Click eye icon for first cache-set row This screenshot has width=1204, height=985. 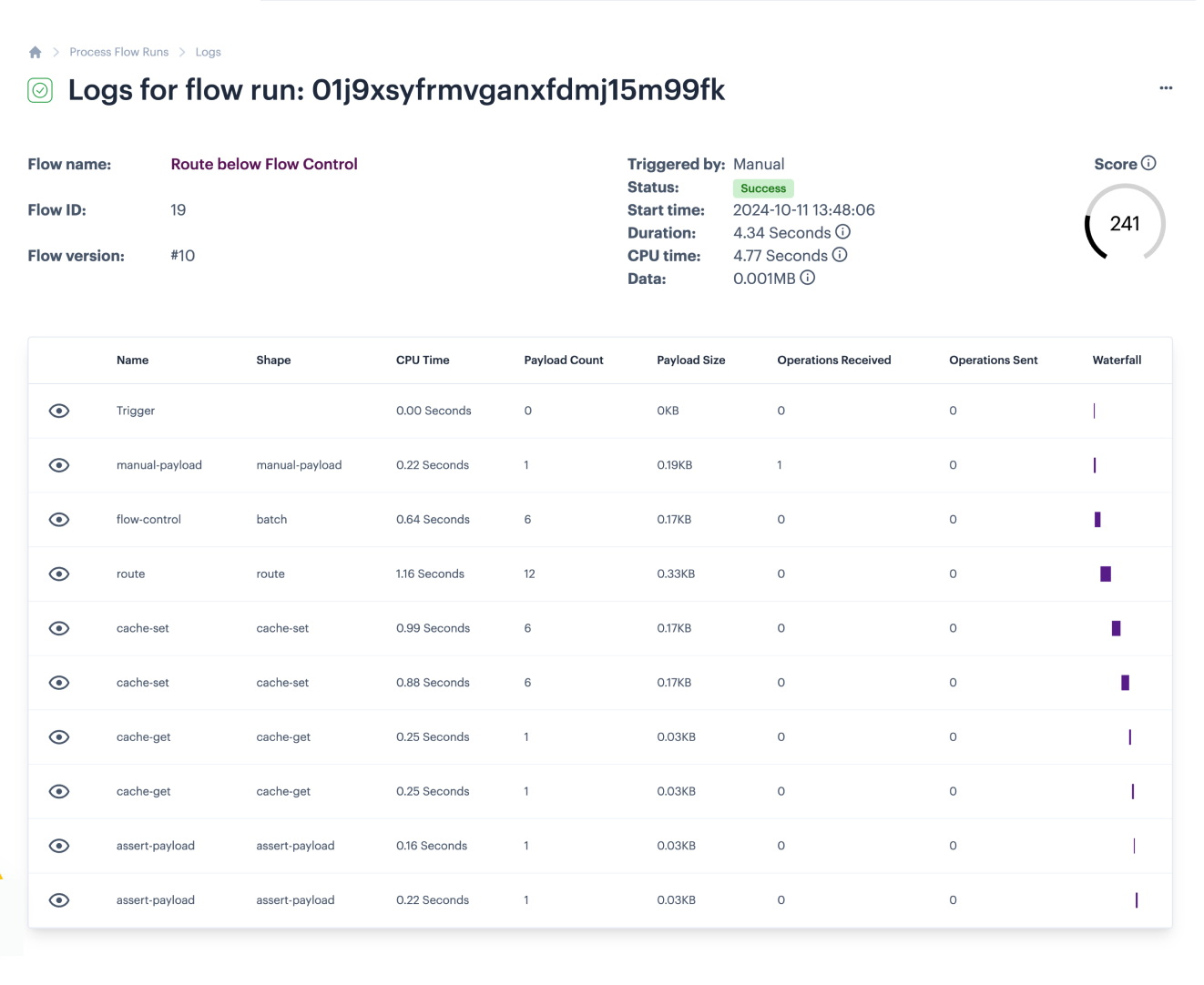pos(59,628)
